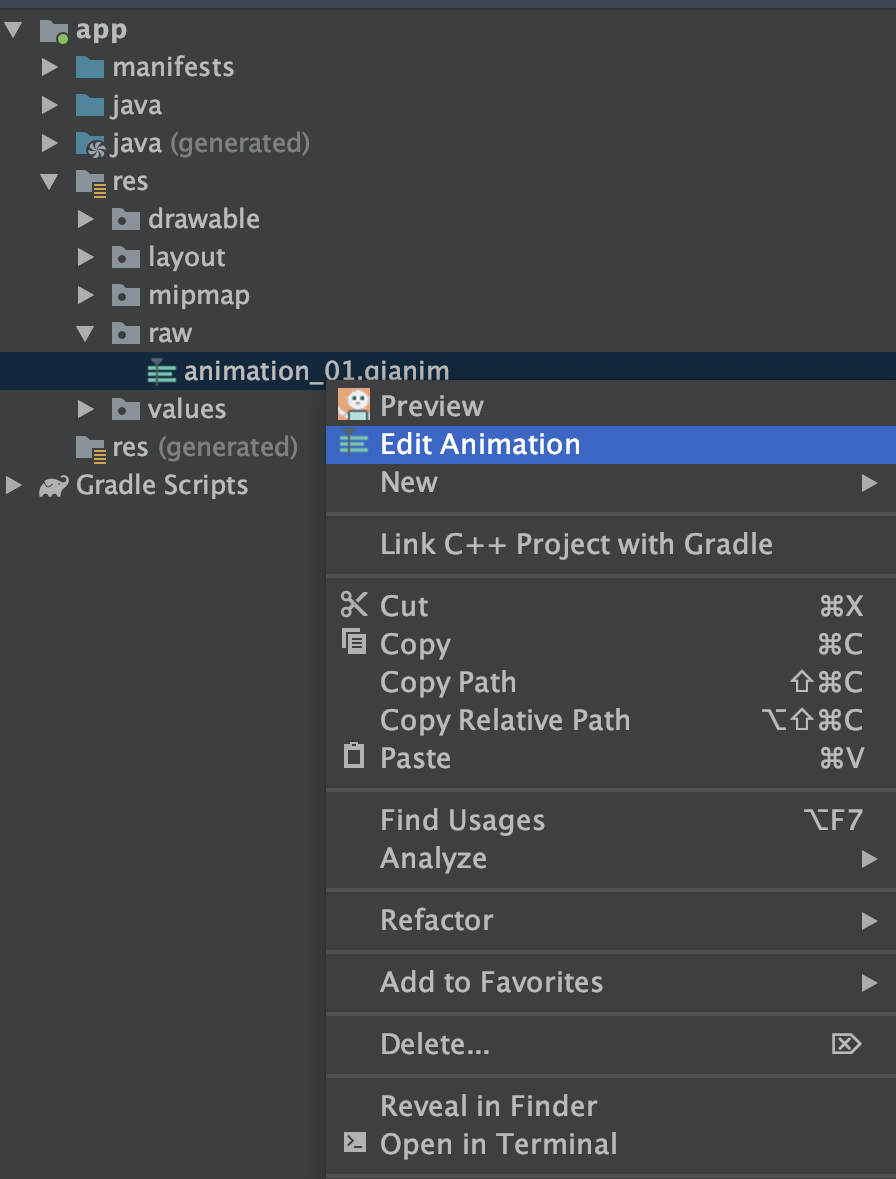Expand the manifests folder arrow
This screenshot has width=896, height=1179.
[x=50, y=67]
